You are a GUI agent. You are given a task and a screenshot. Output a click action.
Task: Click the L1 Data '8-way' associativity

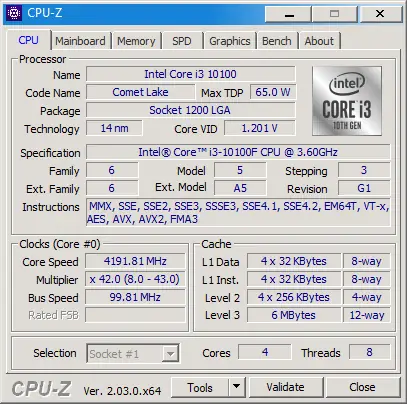coord(366,261)
